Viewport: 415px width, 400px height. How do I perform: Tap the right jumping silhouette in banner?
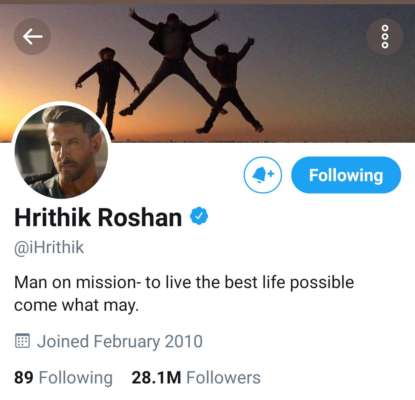227,87
